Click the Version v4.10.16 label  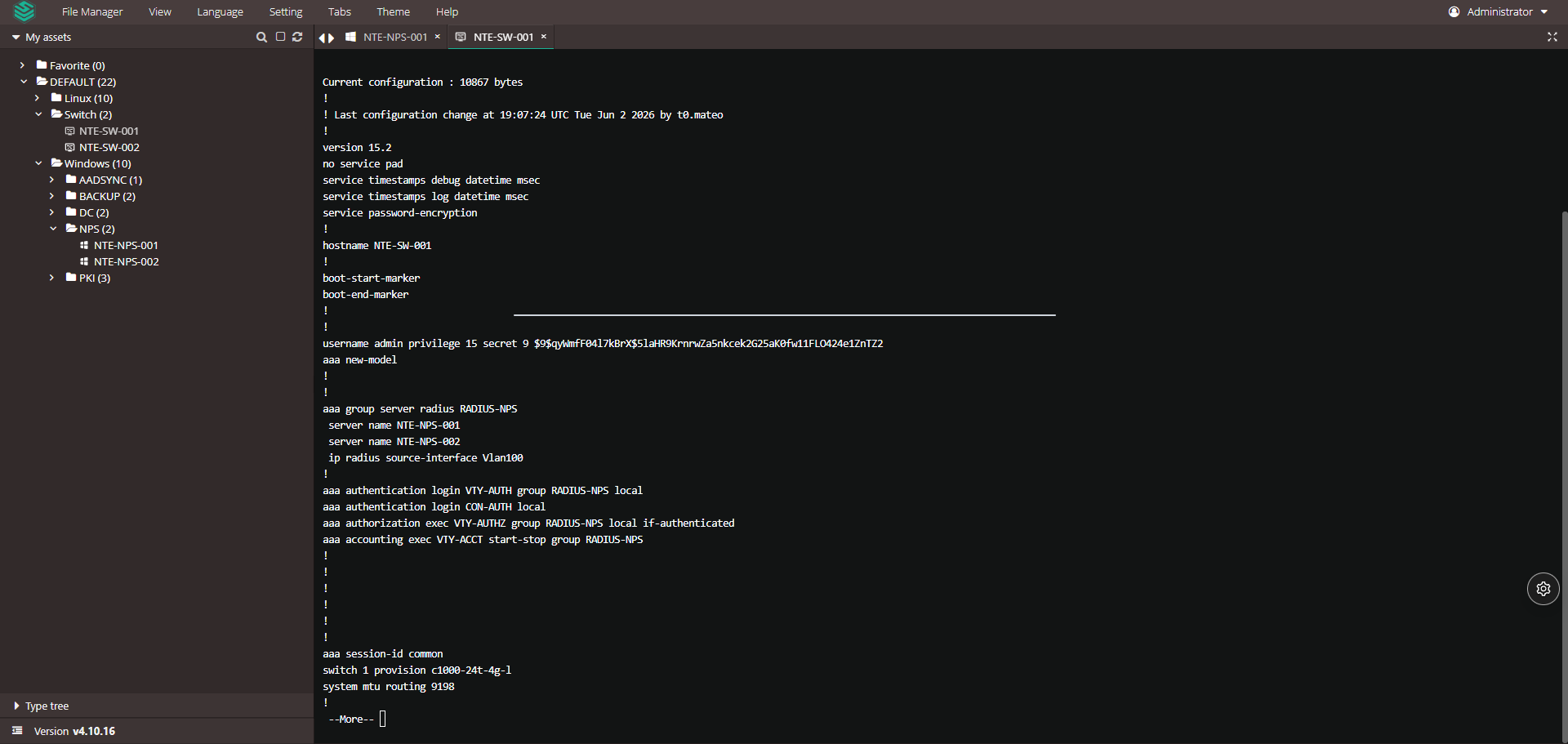[x=74, y=731]
